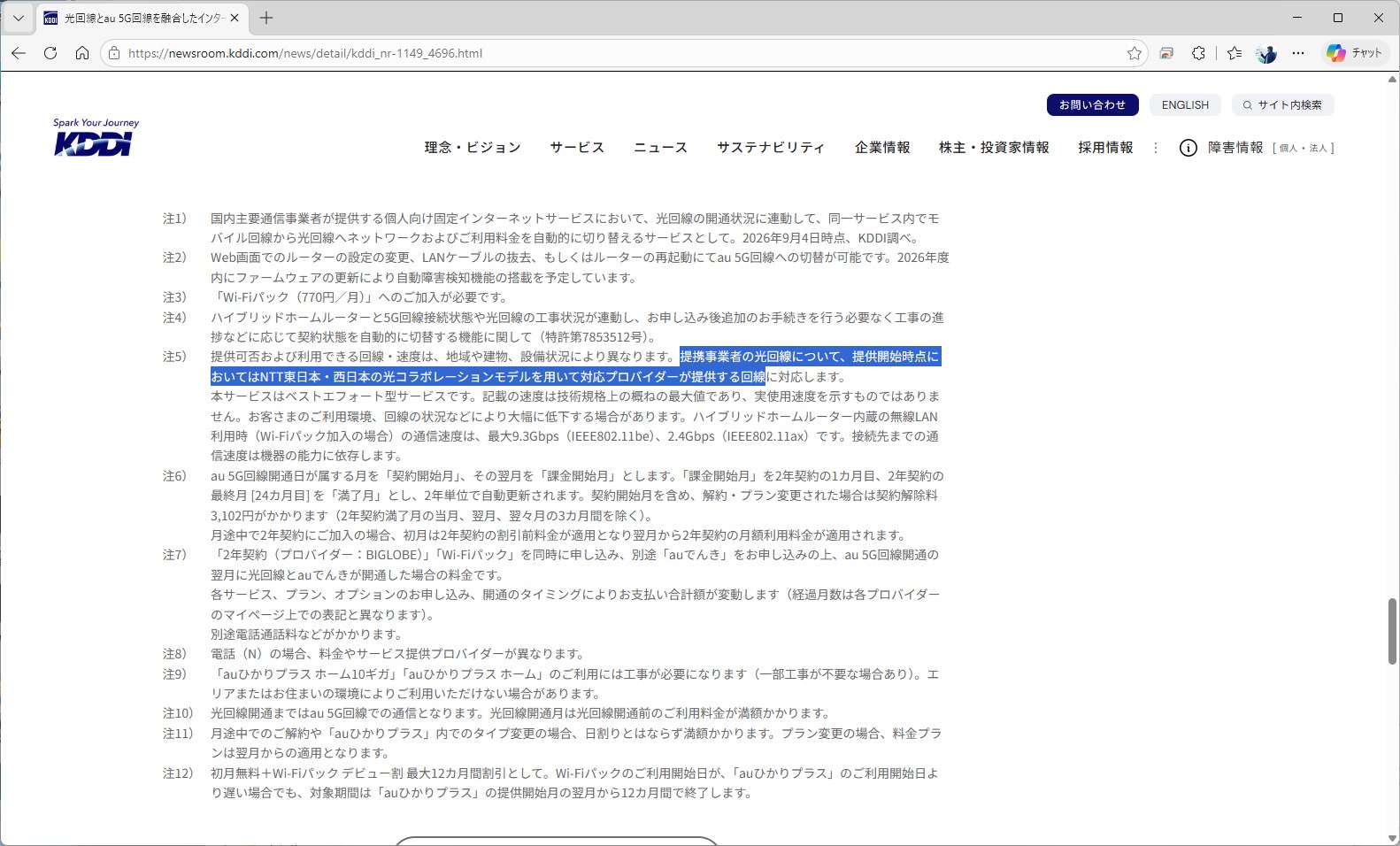Close the current KDDI news tab
The image size is (1400, 846).
[235, 18]
